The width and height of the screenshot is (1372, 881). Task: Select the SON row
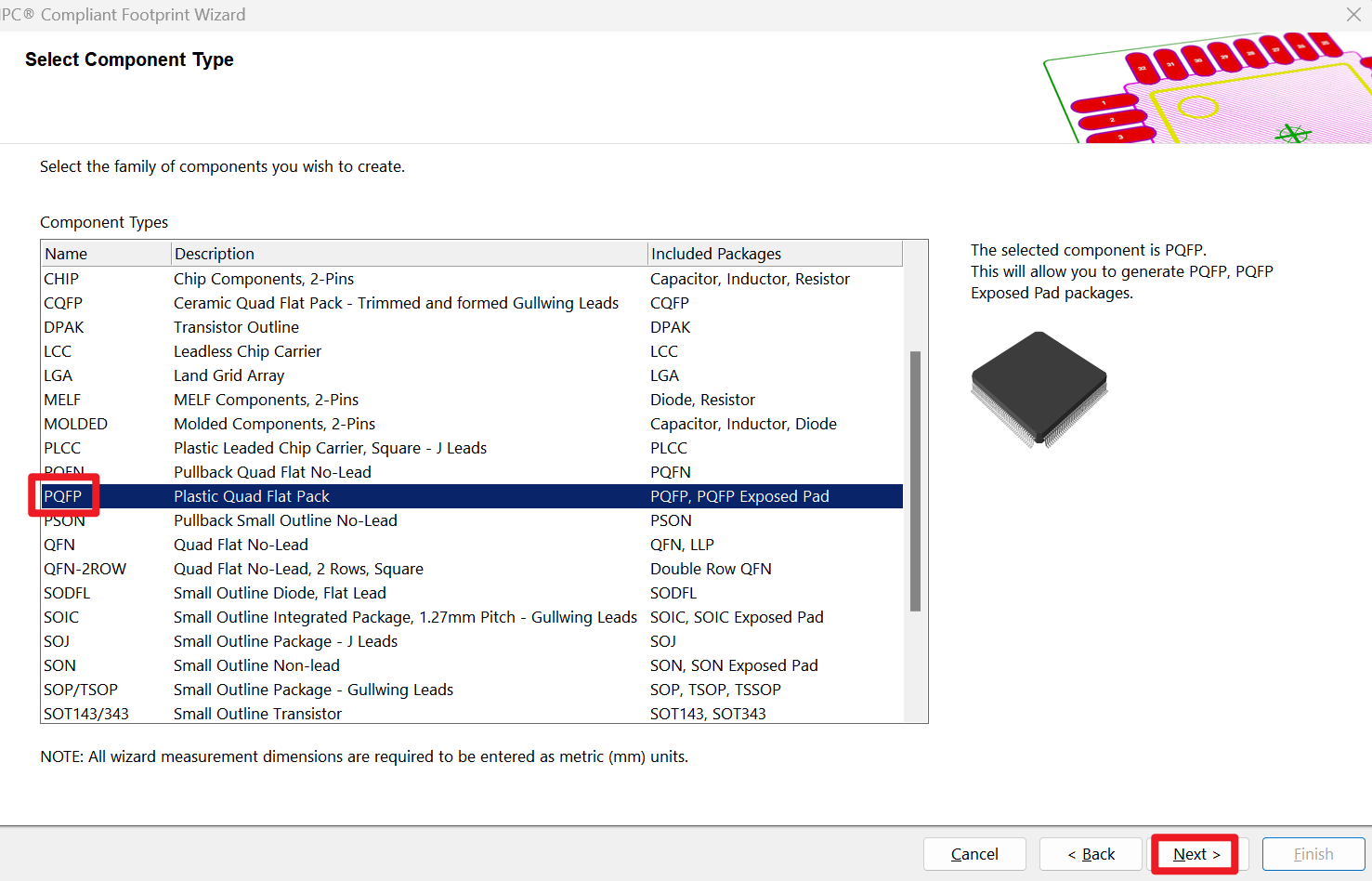pos(472,665)
